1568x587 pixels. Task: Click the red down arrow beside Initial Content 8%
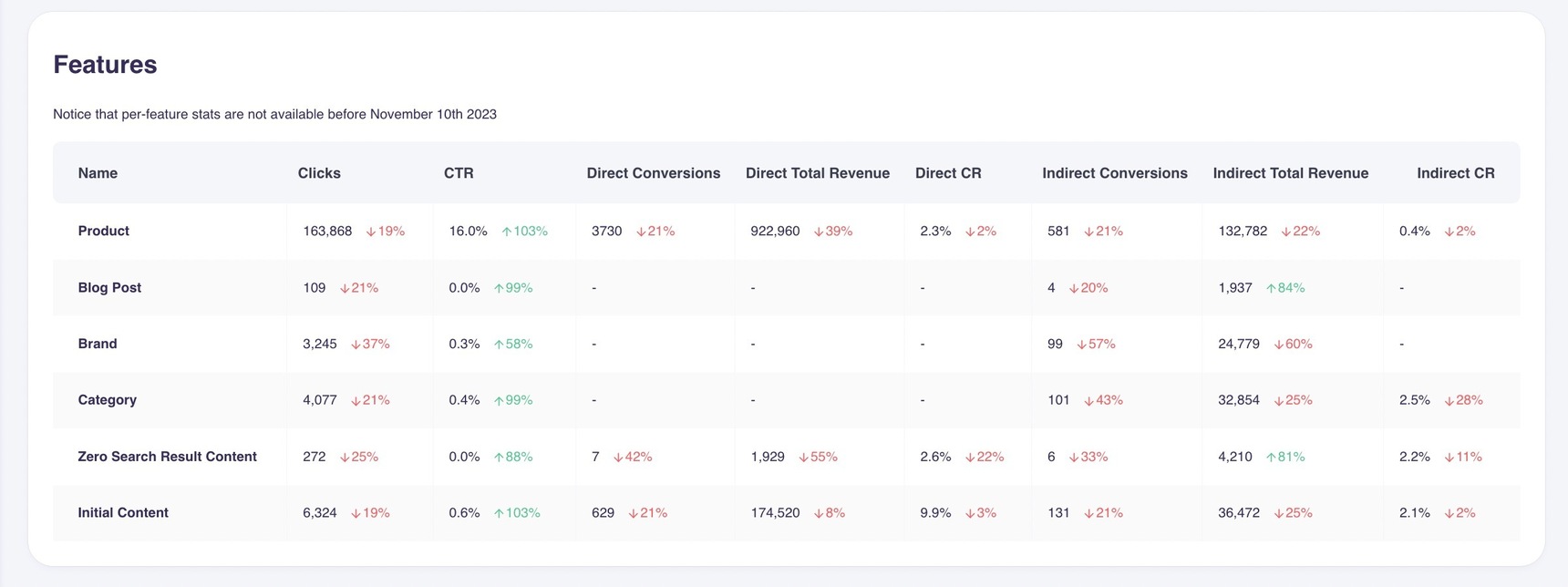(819, 513)
